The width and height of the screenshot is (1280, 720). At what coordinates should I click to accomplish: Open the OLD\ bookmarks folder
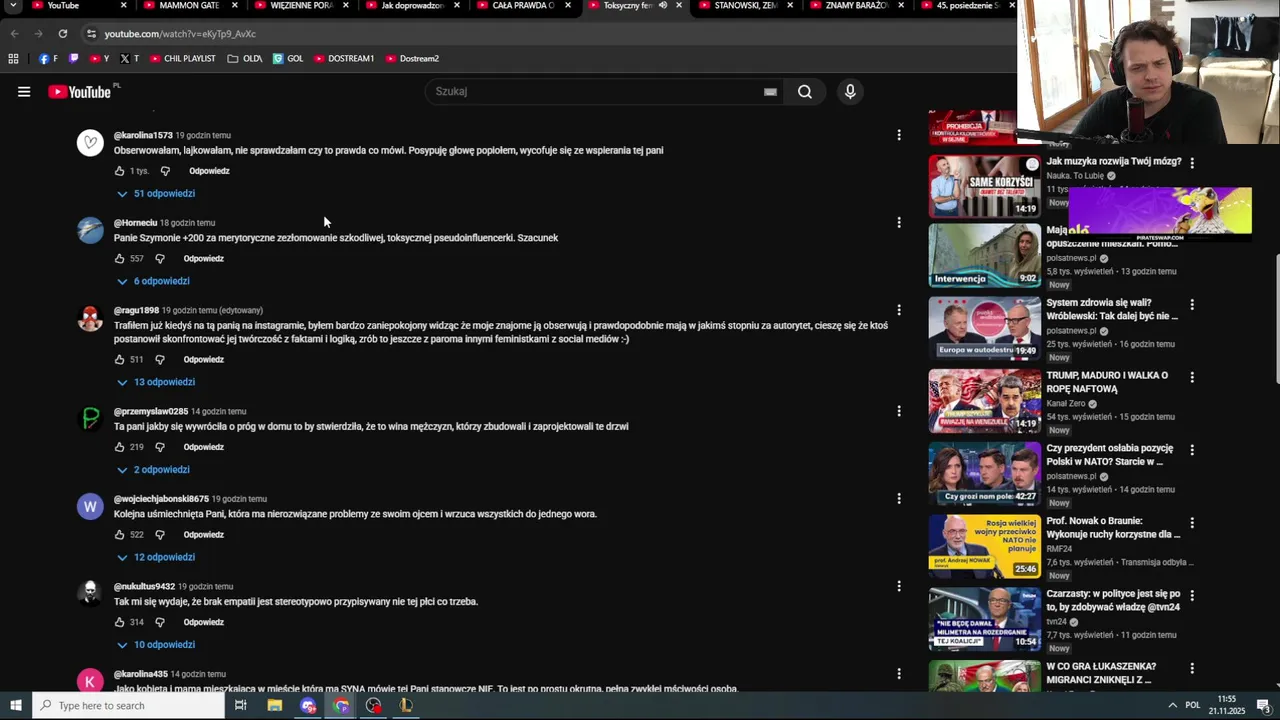245,59
